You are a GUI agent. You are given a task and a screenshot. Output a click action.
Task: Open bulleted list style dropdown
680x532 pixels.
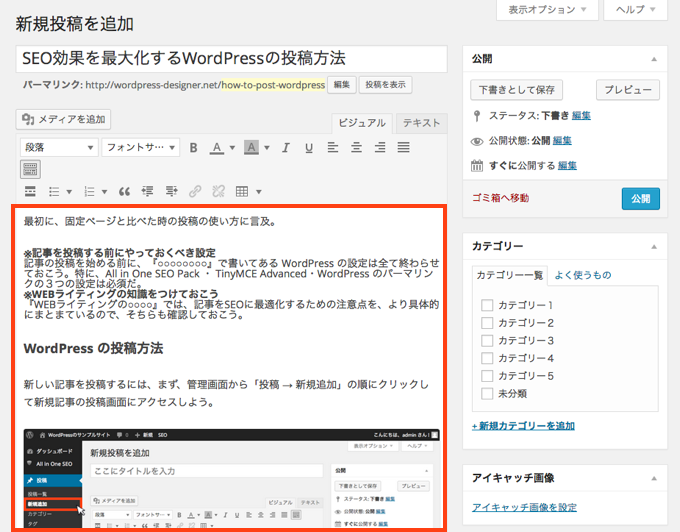[x=69, y=192]
